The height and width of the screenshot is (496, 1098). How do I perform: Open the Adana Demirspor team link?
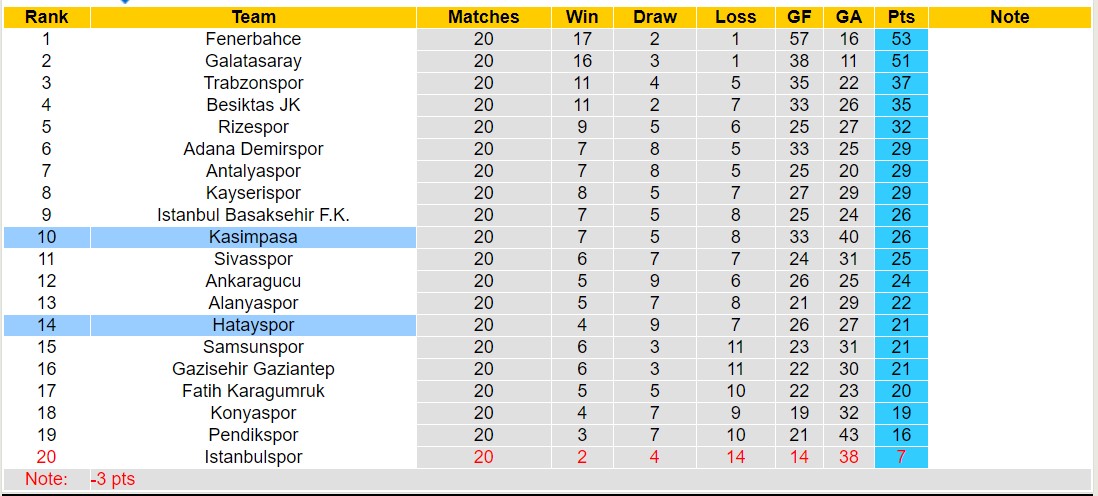(x=253, y=149)
